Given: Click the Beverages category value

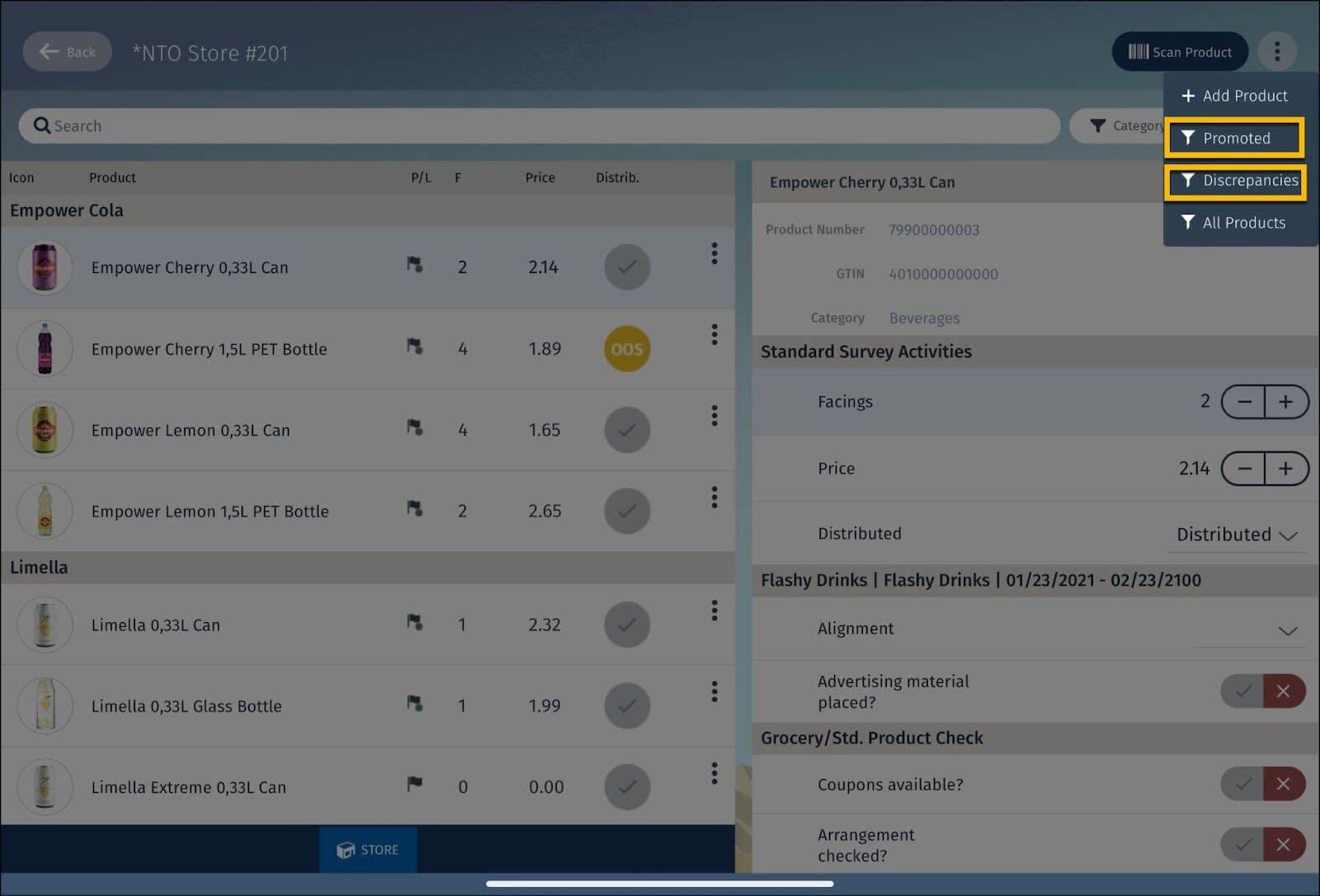Looking at the screenshot, I should (x=924, y=318).
